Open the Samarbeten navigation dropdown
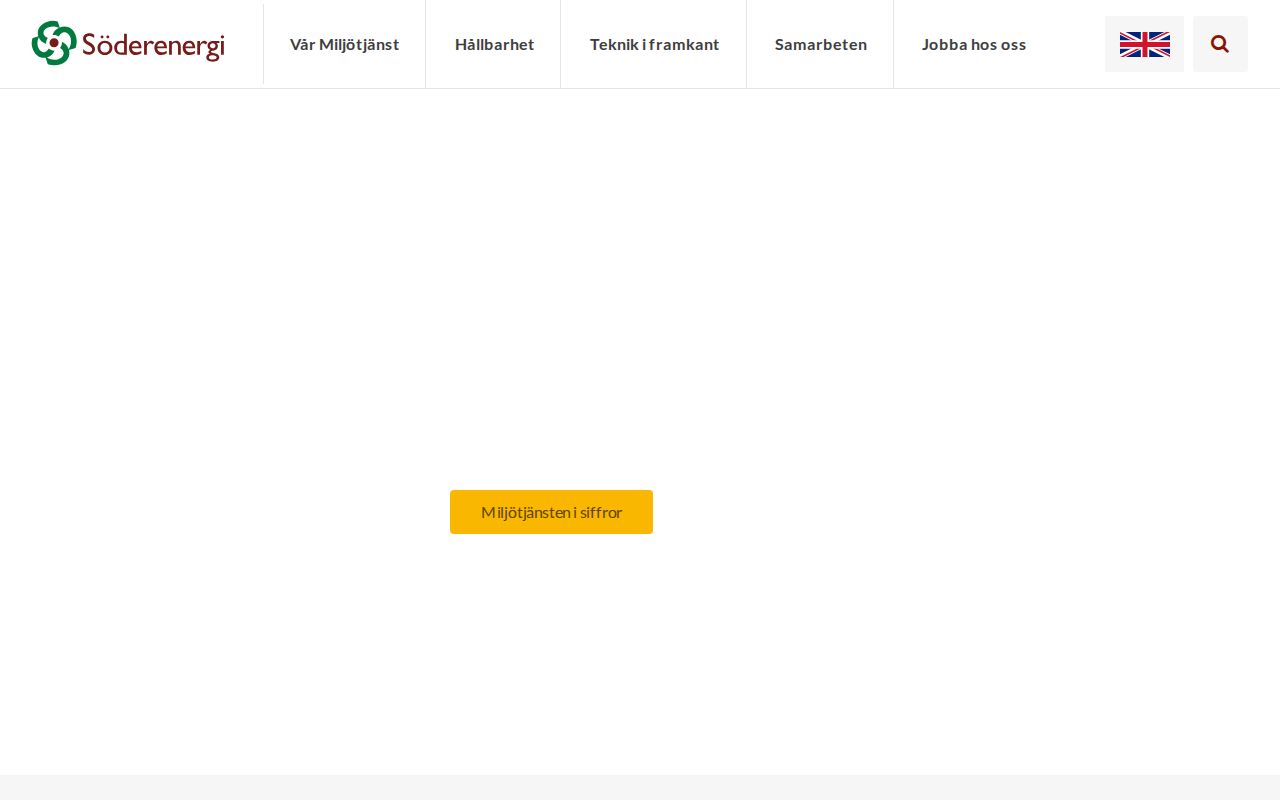 click(820, 44)
